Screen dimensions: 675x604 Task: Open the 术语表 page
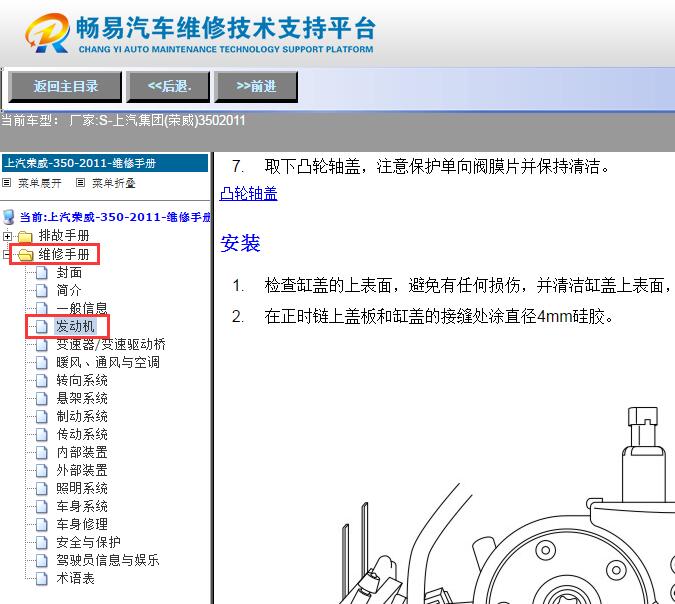pyautogui.click(x=75, y=578)
